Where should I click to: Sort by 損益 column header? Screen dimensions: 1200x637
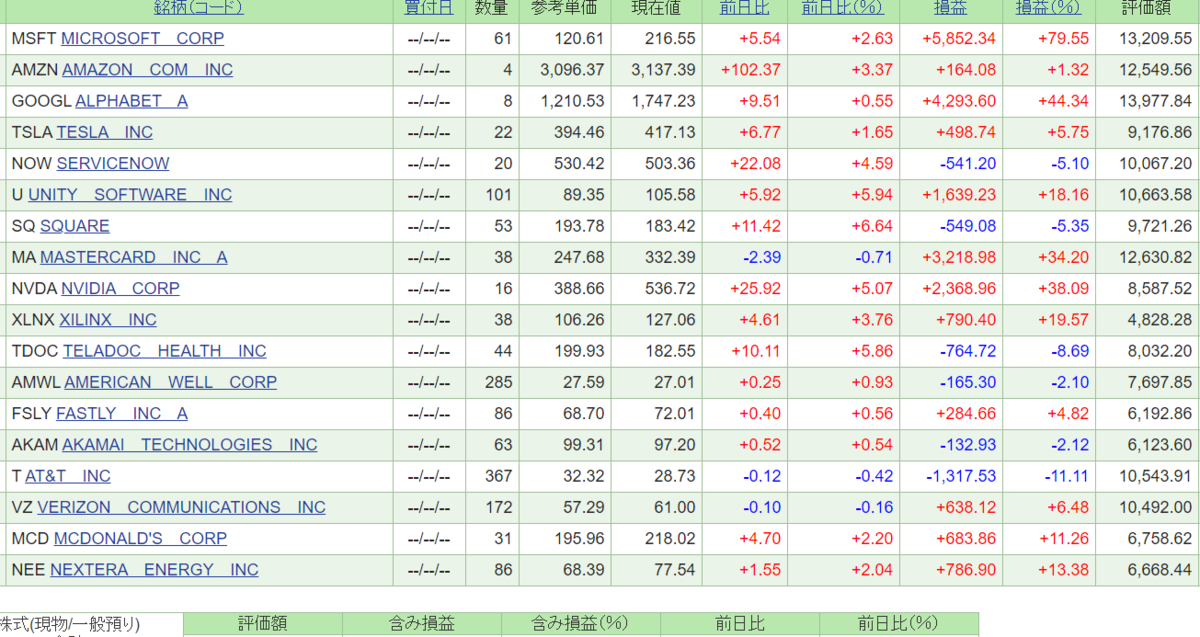click(949, 8)
